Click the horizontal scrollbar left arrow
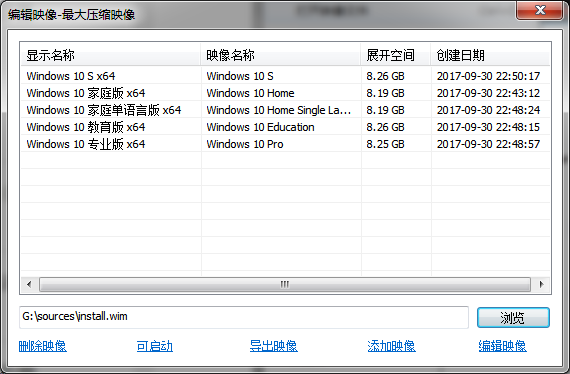The image size is (570, 374). coord(29,285)
